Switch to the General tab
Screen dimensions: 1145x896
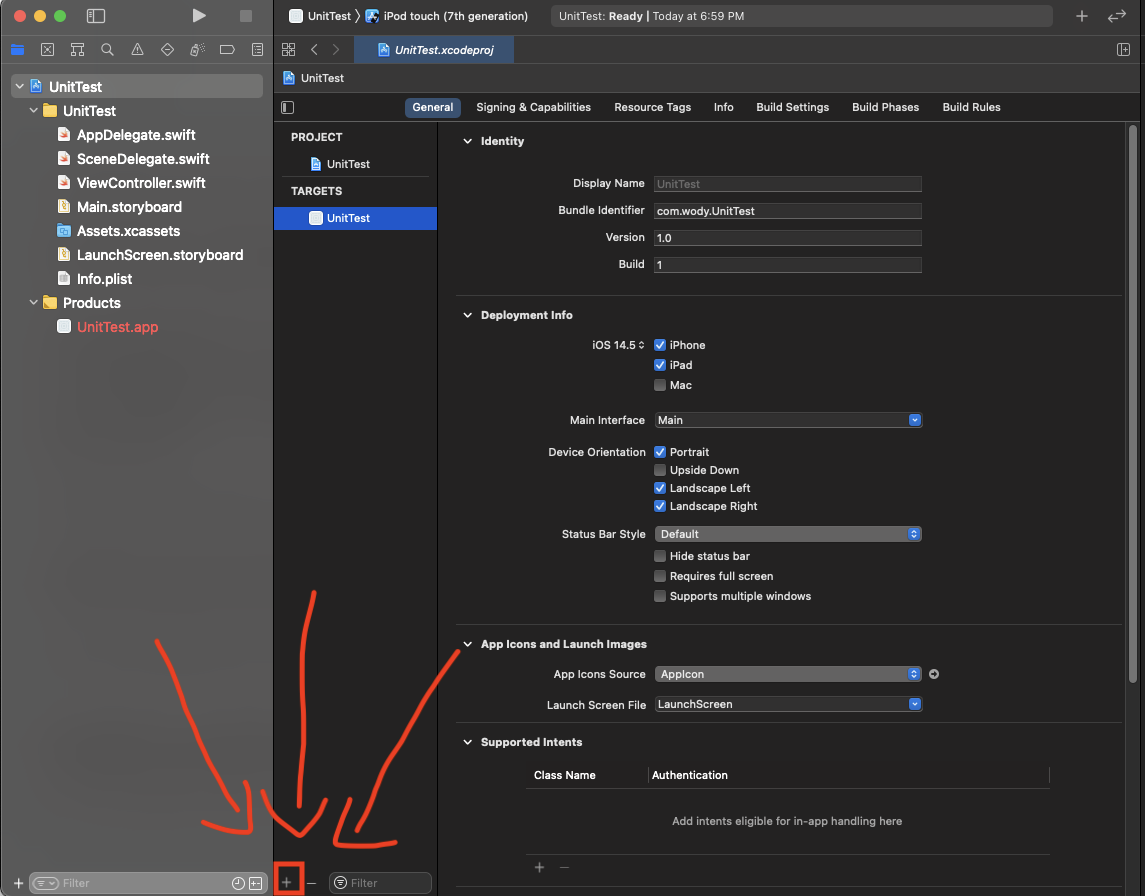point(432,107)
